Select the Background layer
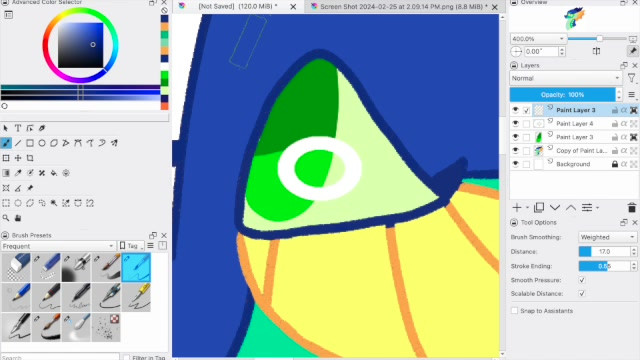This screenshot has height=360, width=640. 576,164
